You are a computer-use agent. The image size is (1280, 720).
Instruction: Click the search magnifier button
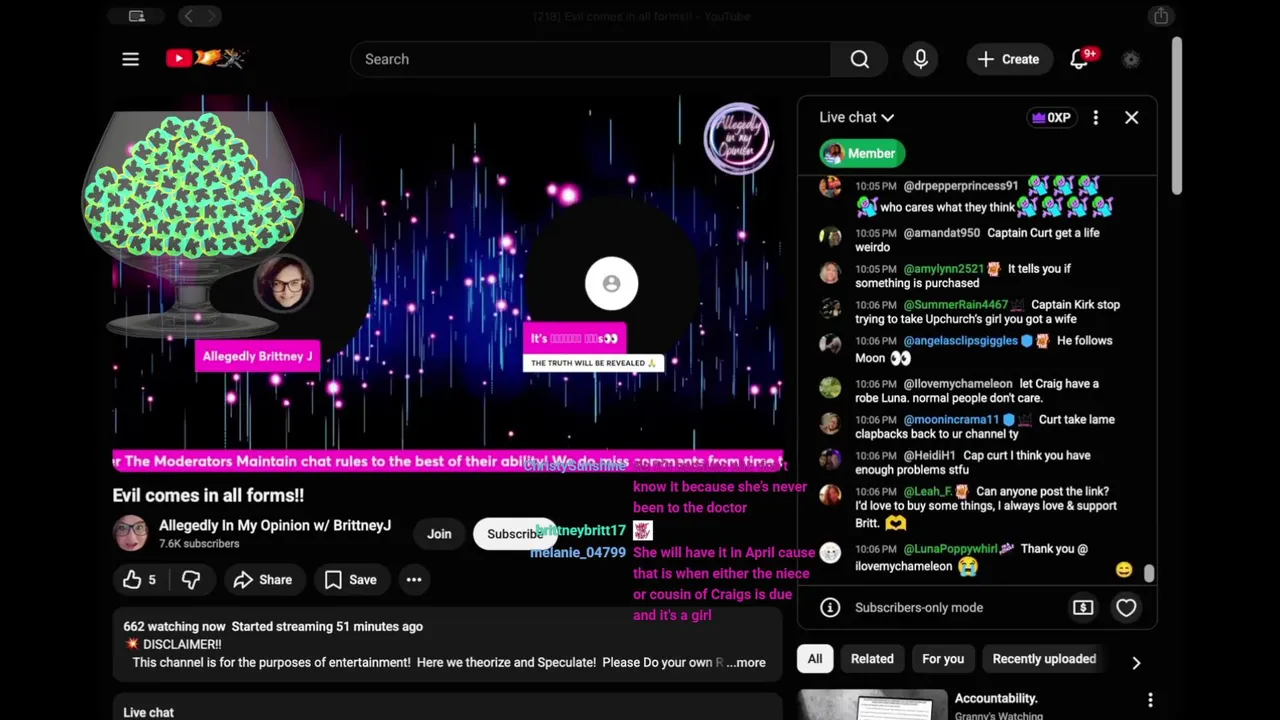click(859, 59)
